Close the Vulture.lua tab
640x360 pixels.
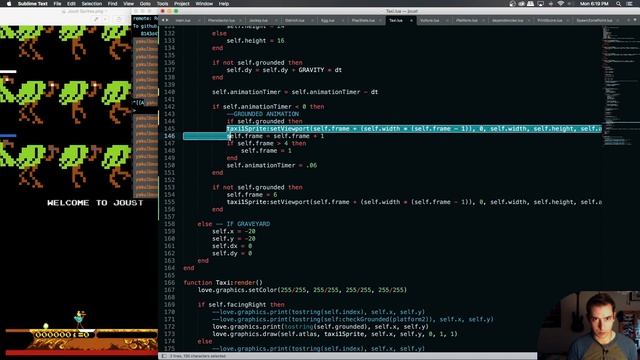click(447, 20)
